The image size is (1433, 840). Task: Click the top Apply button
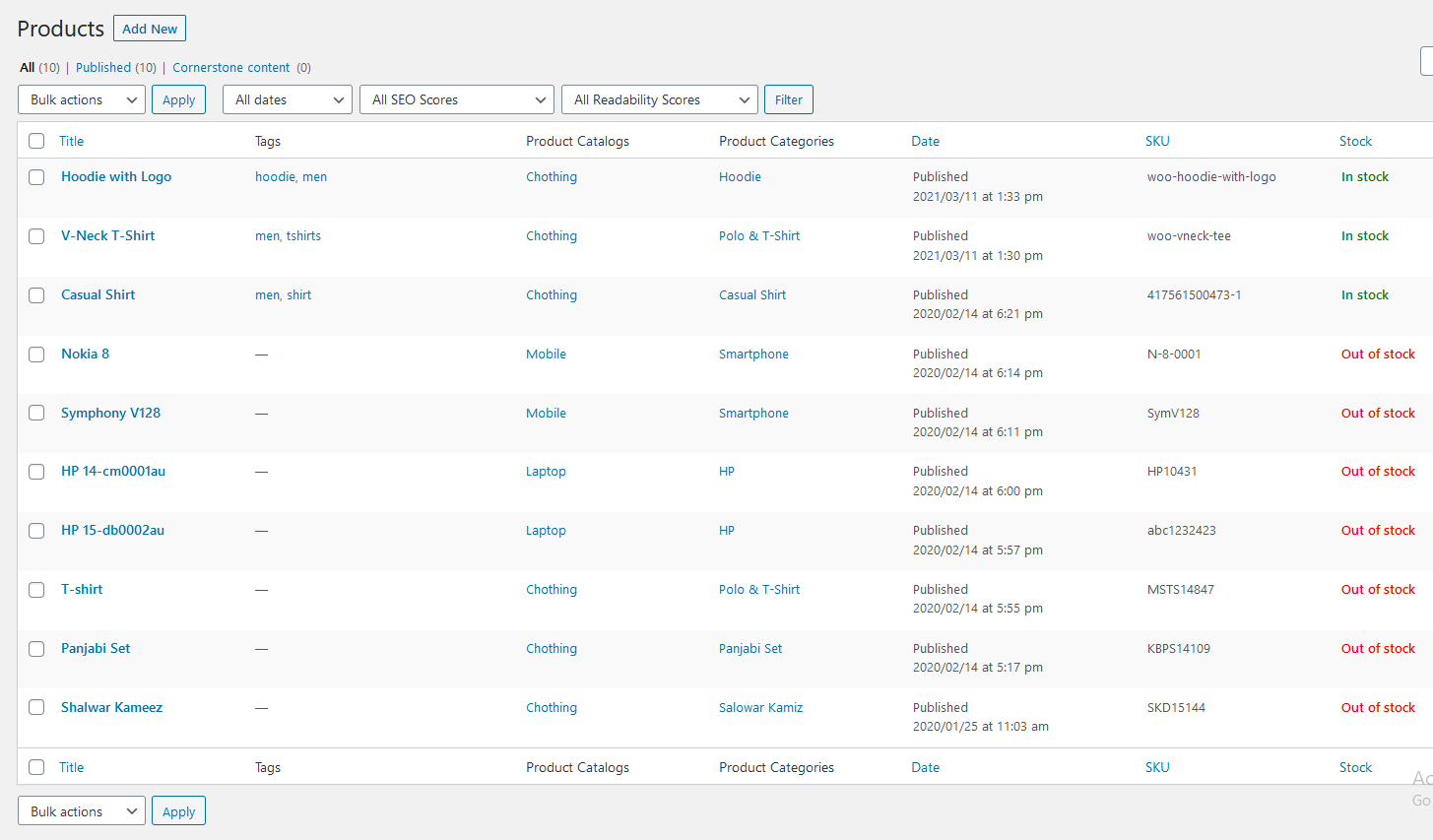point(178,99)
